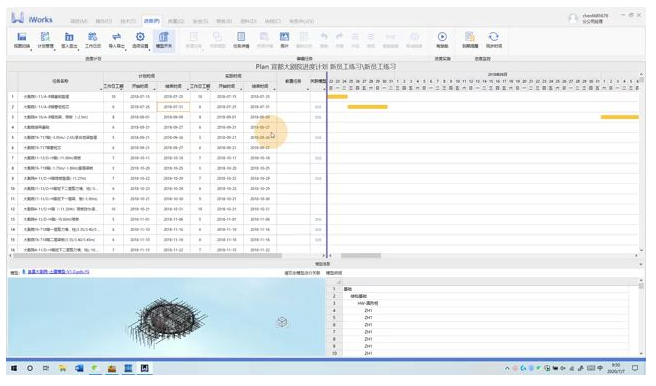Click the 关联 link in task row 3
Screen dimensions: 656x386
[318, 117]
